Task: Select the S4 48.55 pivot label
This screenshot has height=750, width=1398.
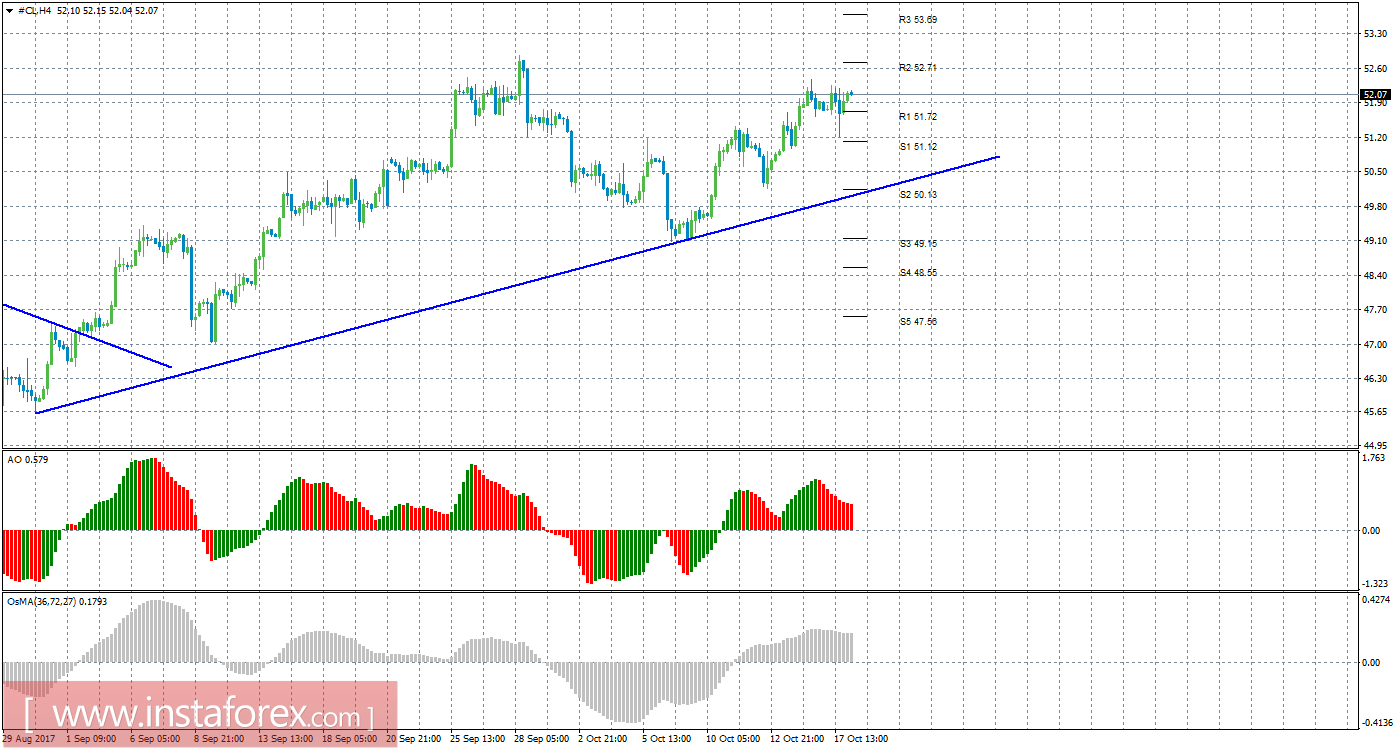Action: [x=918, y=272]
